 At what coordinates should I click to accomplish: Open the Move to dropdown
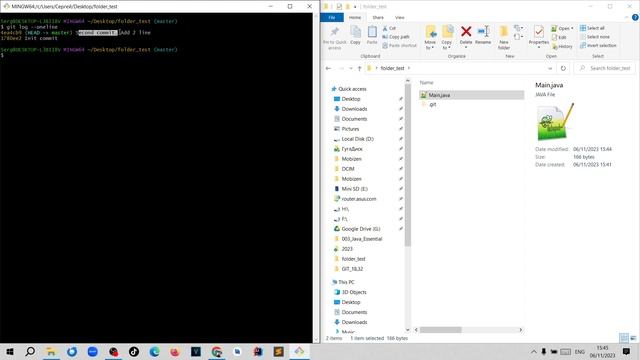click(x=430, y=37)
